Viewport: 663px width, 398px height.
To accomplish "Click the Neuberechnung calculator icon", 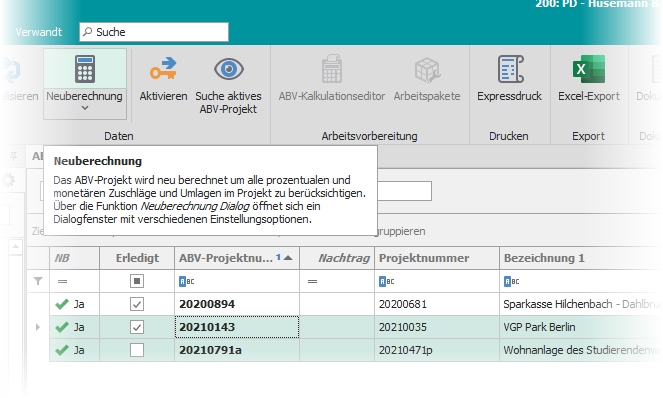I will tap(85, 69).
